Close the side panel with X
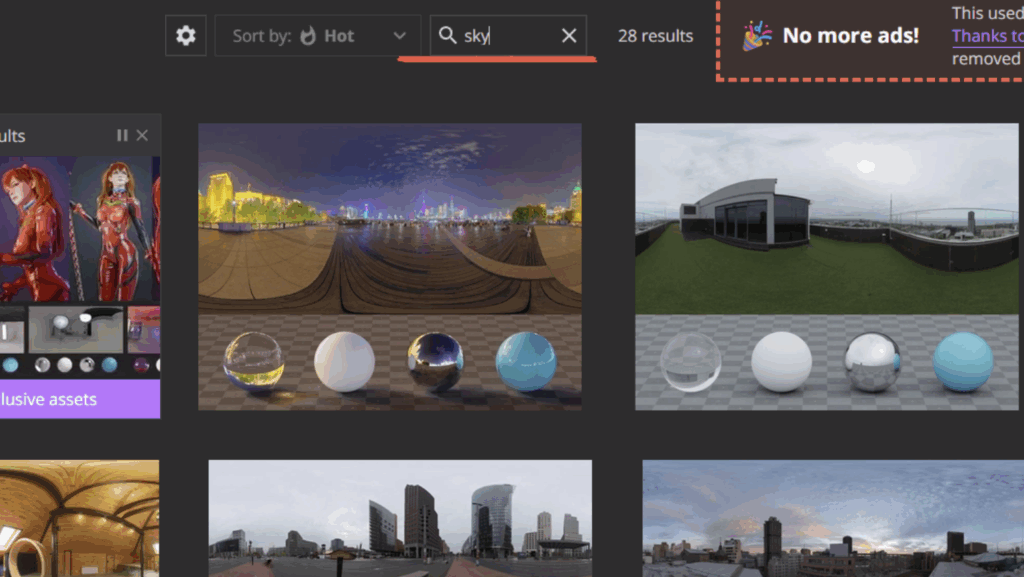 [x=142, y=136]
